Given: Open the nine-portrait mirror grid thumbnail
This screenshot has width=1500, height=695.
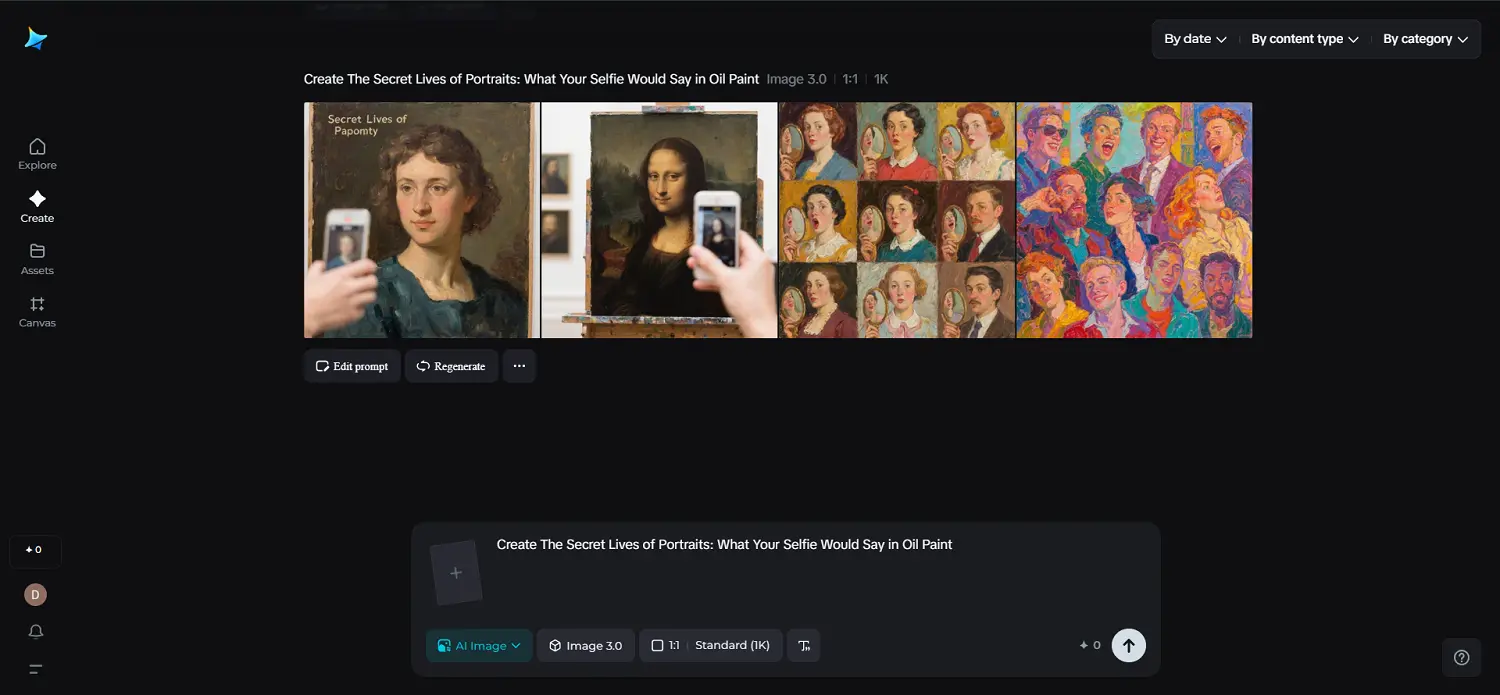Looking at the screenshot, I should click(897, 220).
